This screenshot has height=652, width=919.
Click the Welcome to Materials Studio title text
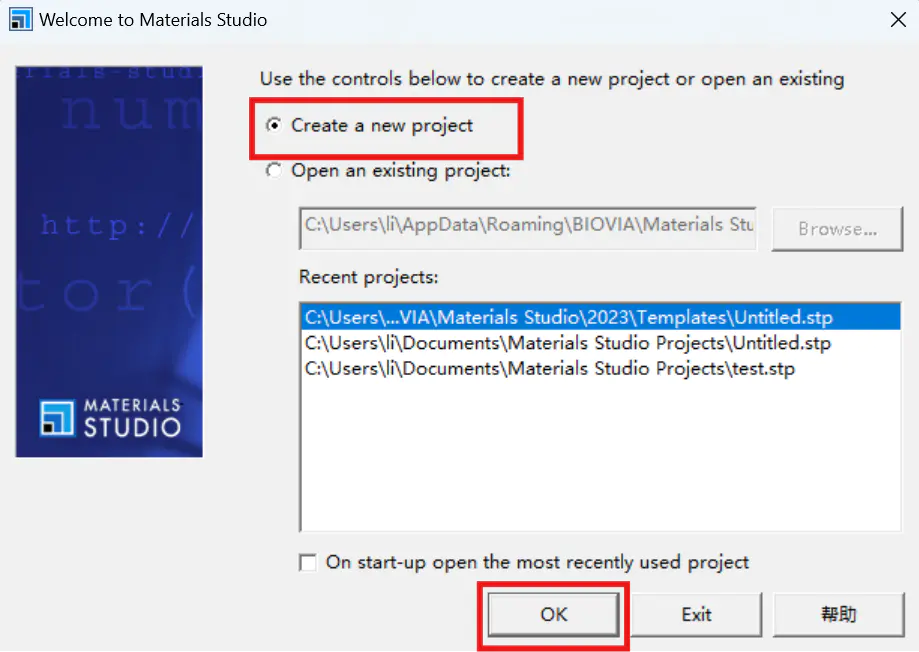click(x=153, y=20)
